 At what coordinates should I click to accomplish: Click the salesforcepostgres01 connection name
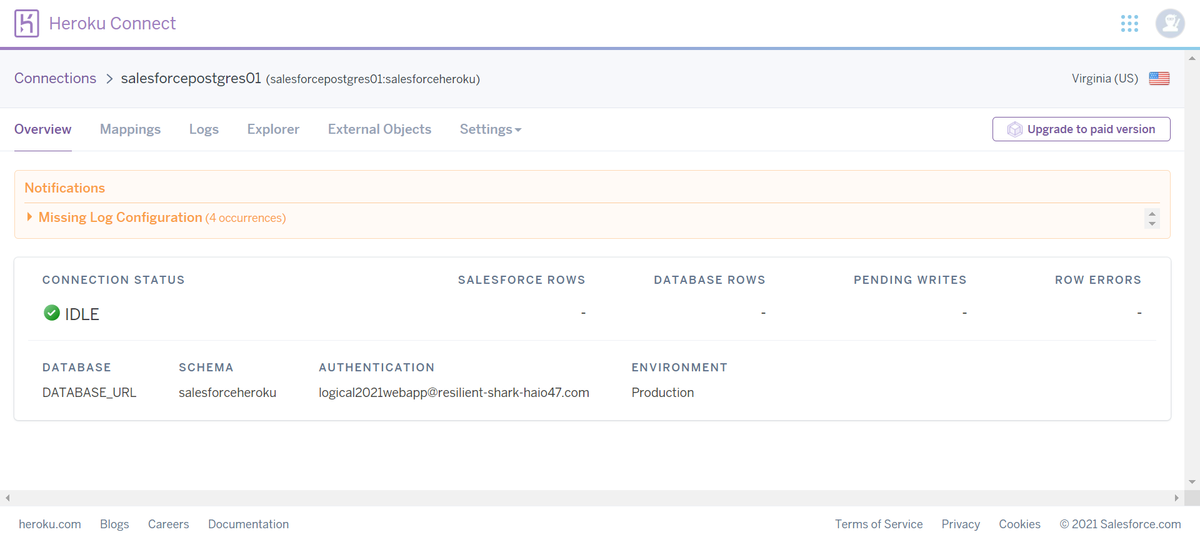click(x=191, y=78)
